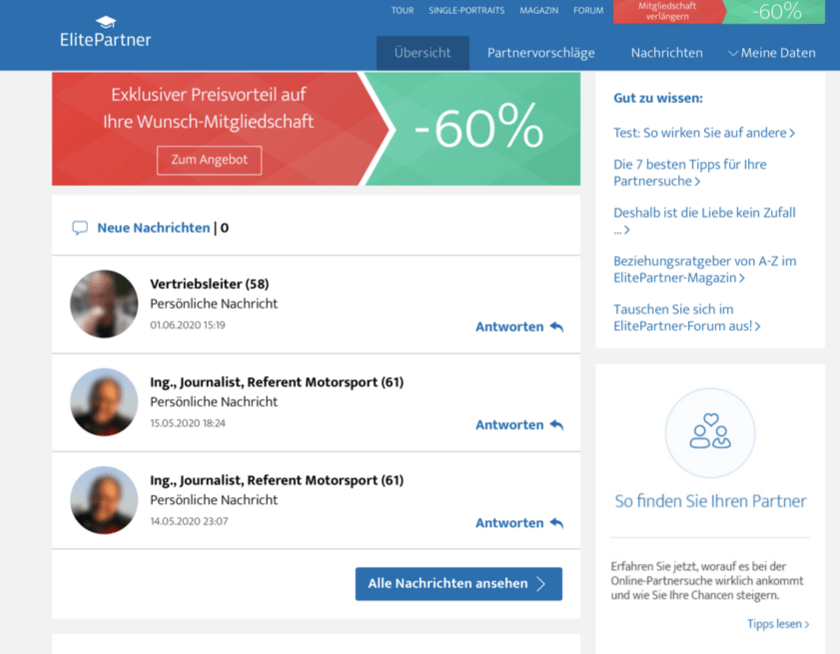The image size is (840, 654).
Task: Click Antworten for the 14.05.2020 message
Action: coord(509,523)
